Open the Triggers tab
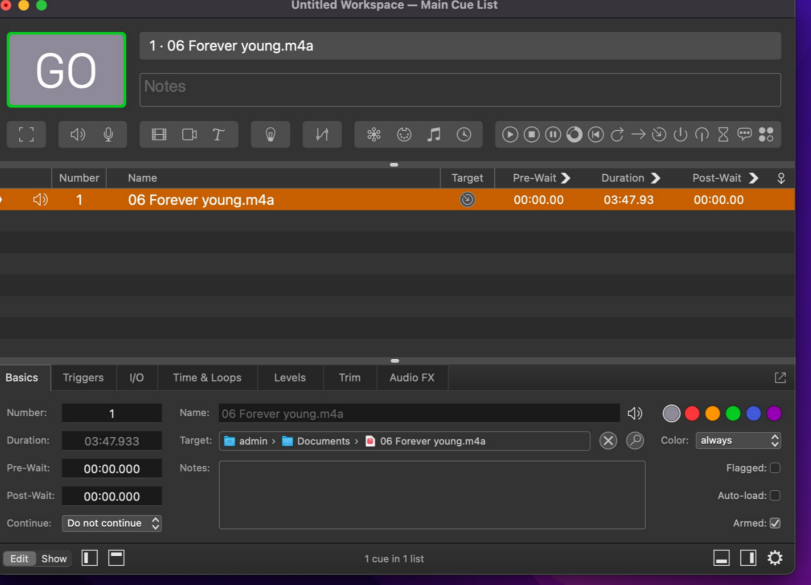811x585 pixels. tap(83, 378)
